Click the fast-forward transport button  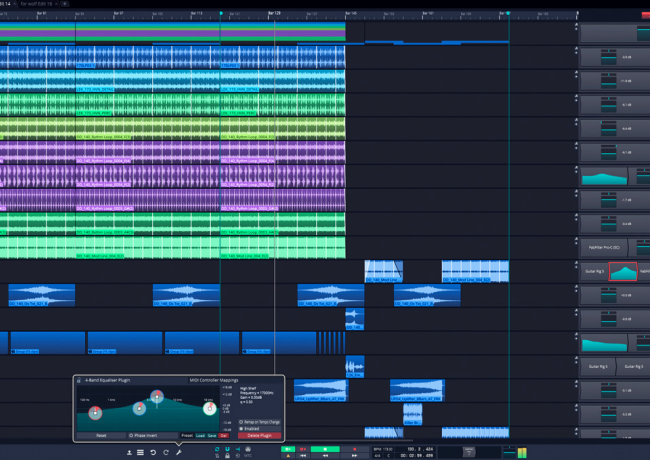tap(354, 455)
